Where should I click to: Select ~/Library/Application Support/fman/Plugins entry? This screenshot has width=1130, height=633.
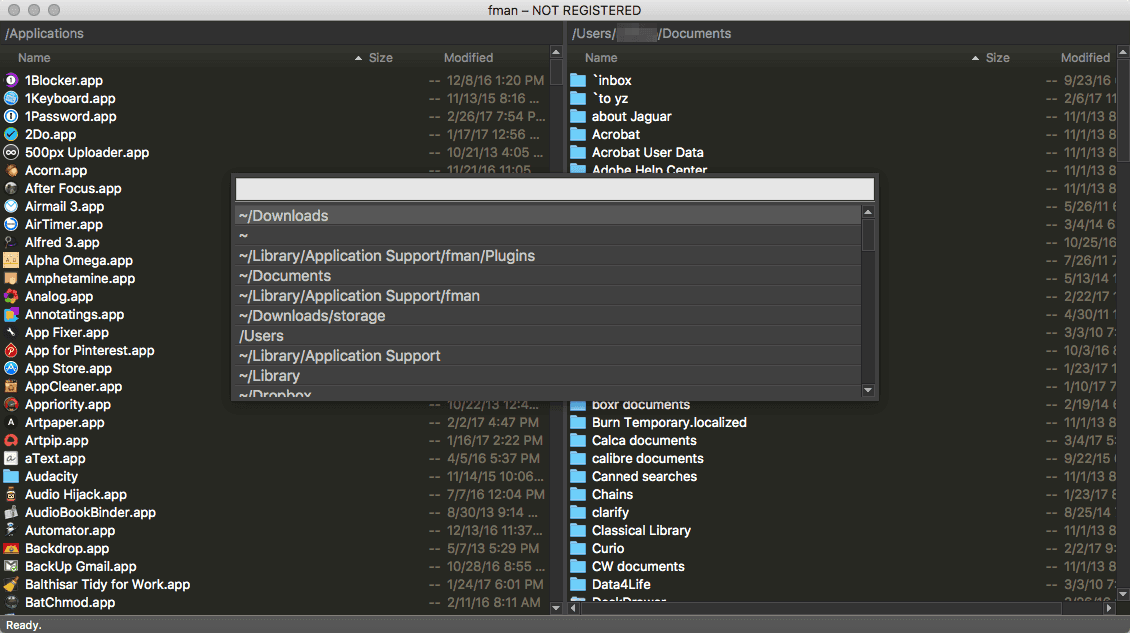[x=548, y=256]
